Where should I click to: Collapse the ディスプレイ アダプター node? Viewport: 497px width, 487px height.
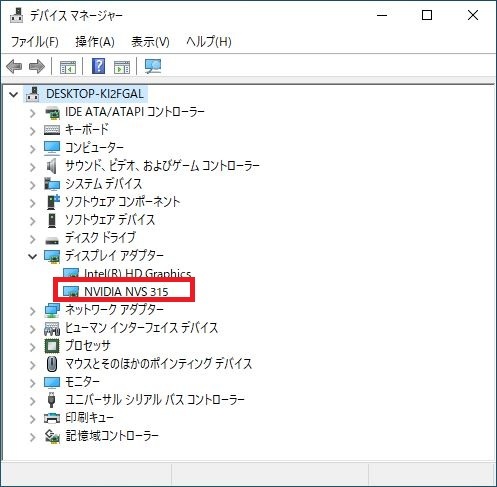[x=32, y=256]
